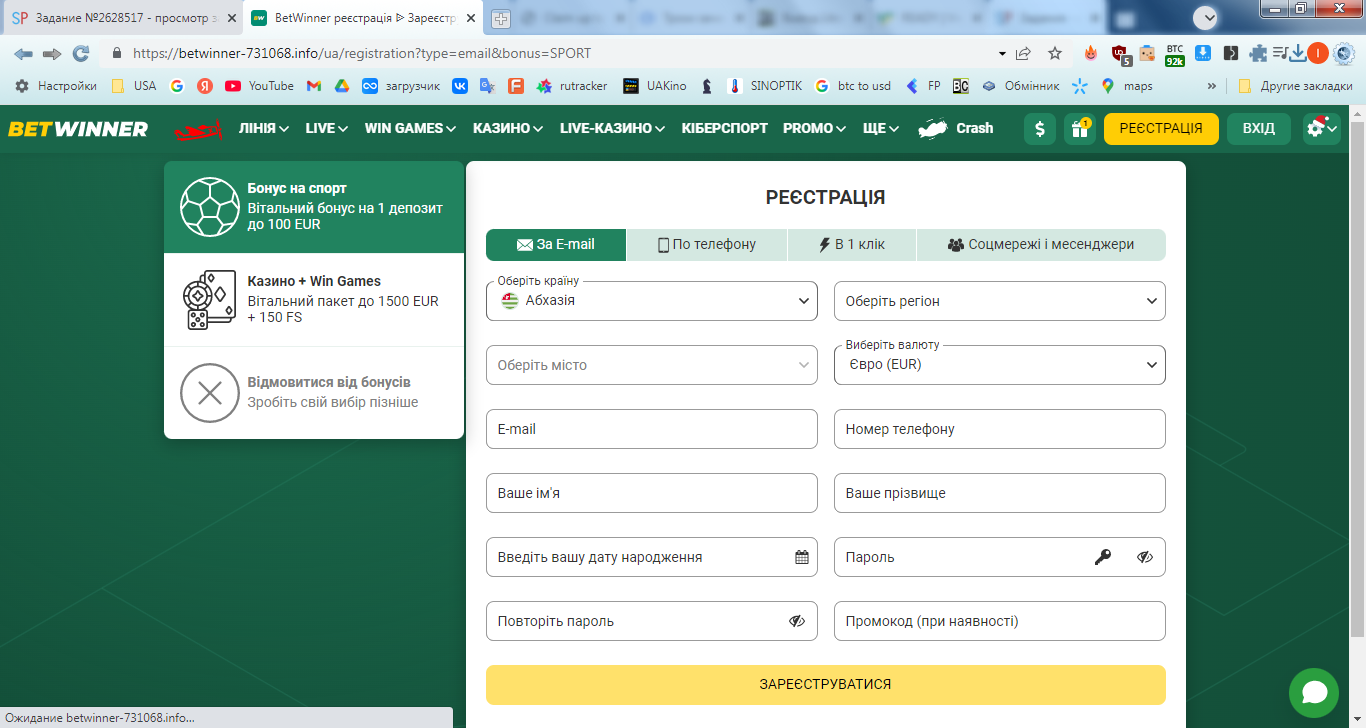Image resolution: width=1366 pixels, height=728 pixels.
Task: Switch to Соцмережі і месенджери tab
Action: pyautogui.click(x=1041, y=244)
